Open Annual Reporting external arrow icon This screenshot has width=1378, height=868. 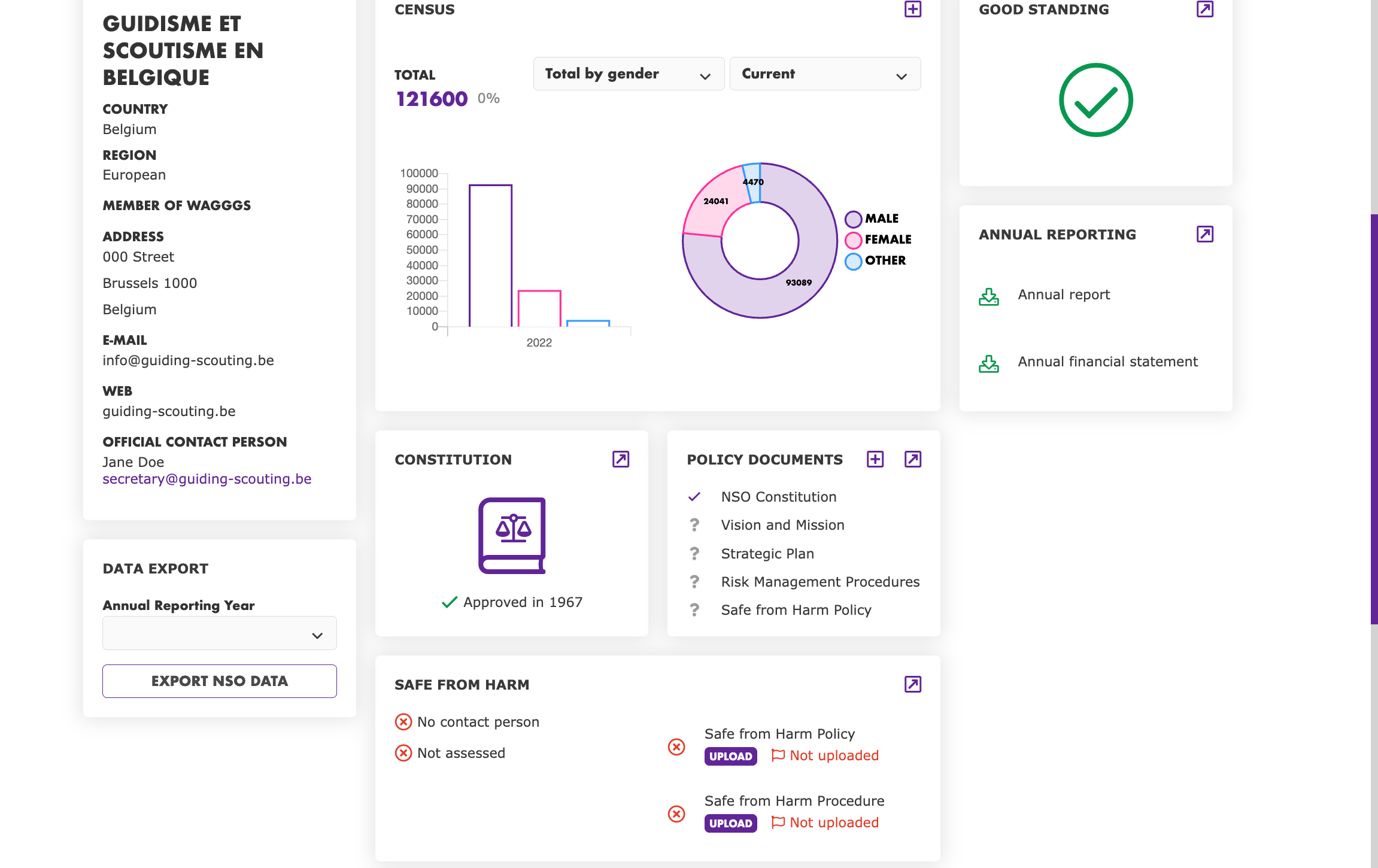pos(1204,234)
